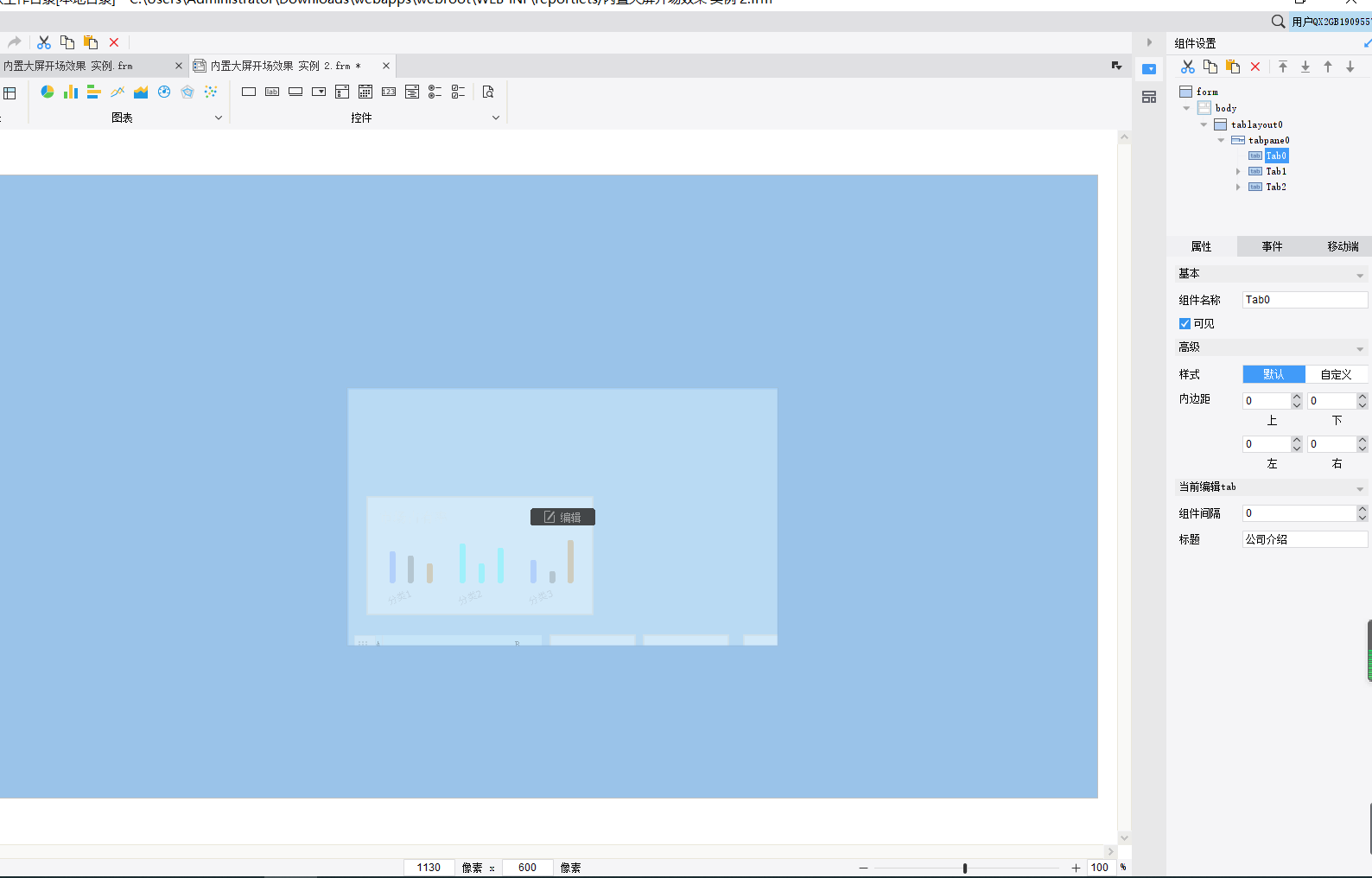Insert a line chart component

click(118, 92)
